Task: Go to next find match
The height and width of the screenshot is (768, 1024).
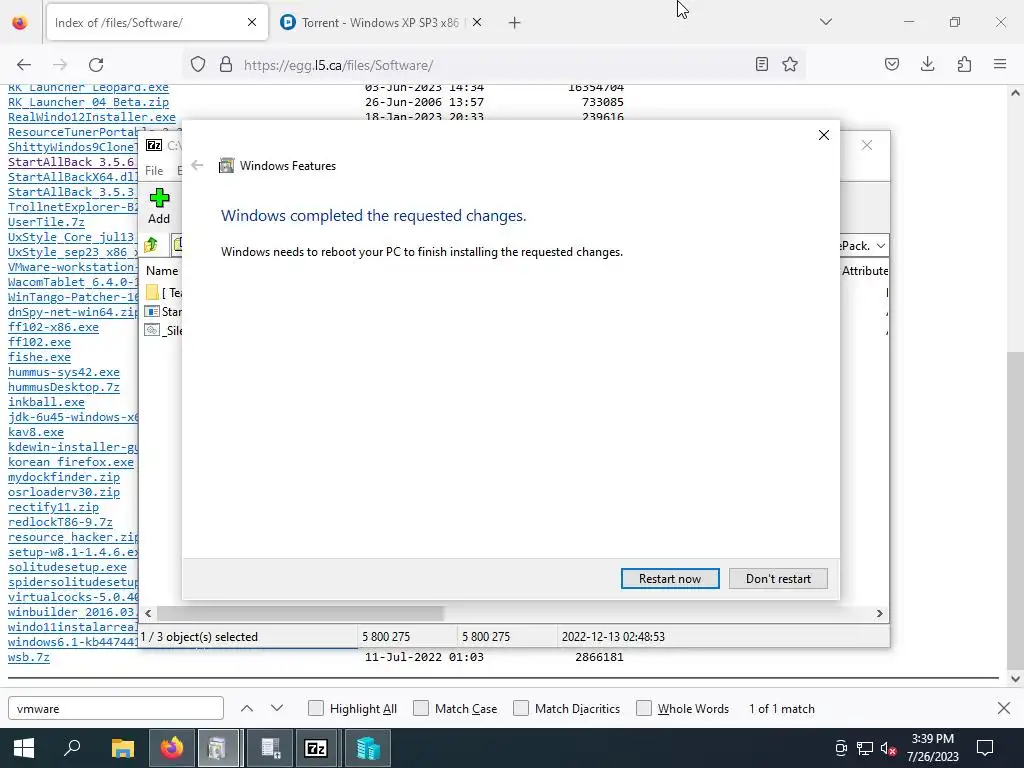Action: [x=277, y=708]
